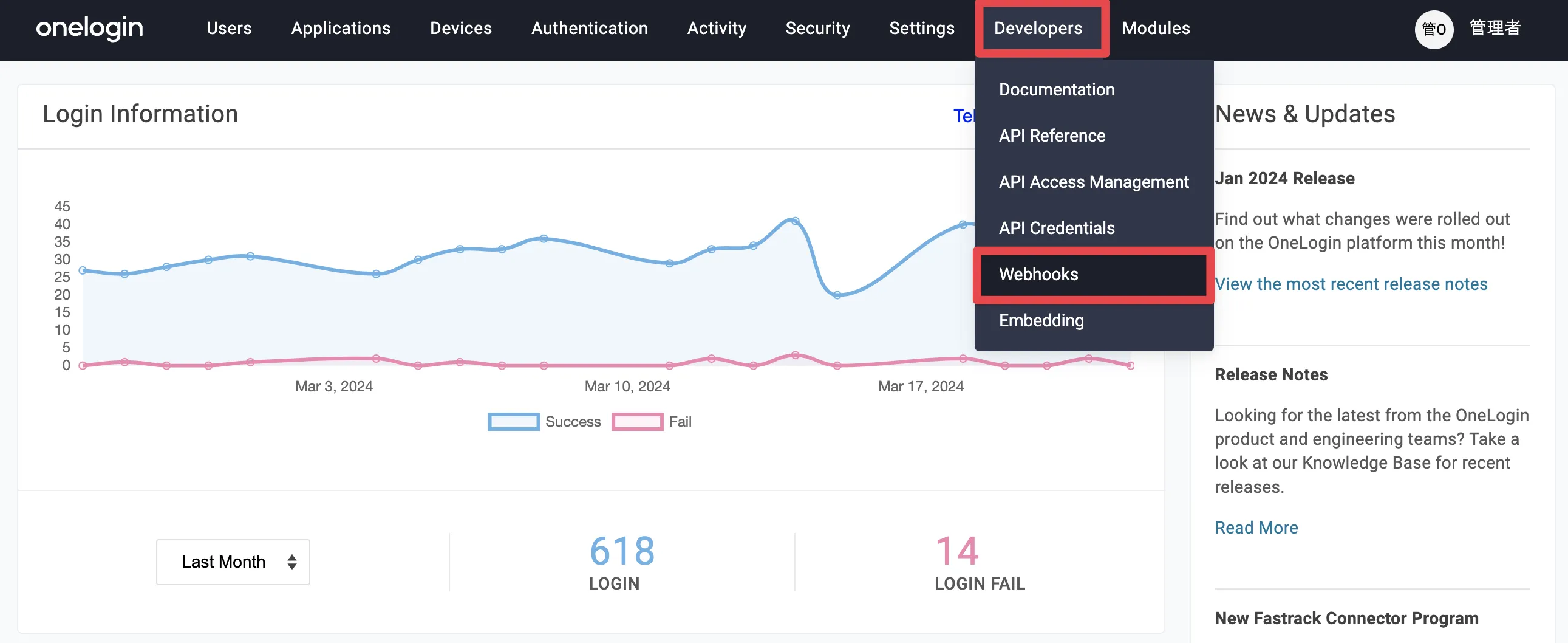Click the Login Information heading
The image size is (1568, 643).
140,114
